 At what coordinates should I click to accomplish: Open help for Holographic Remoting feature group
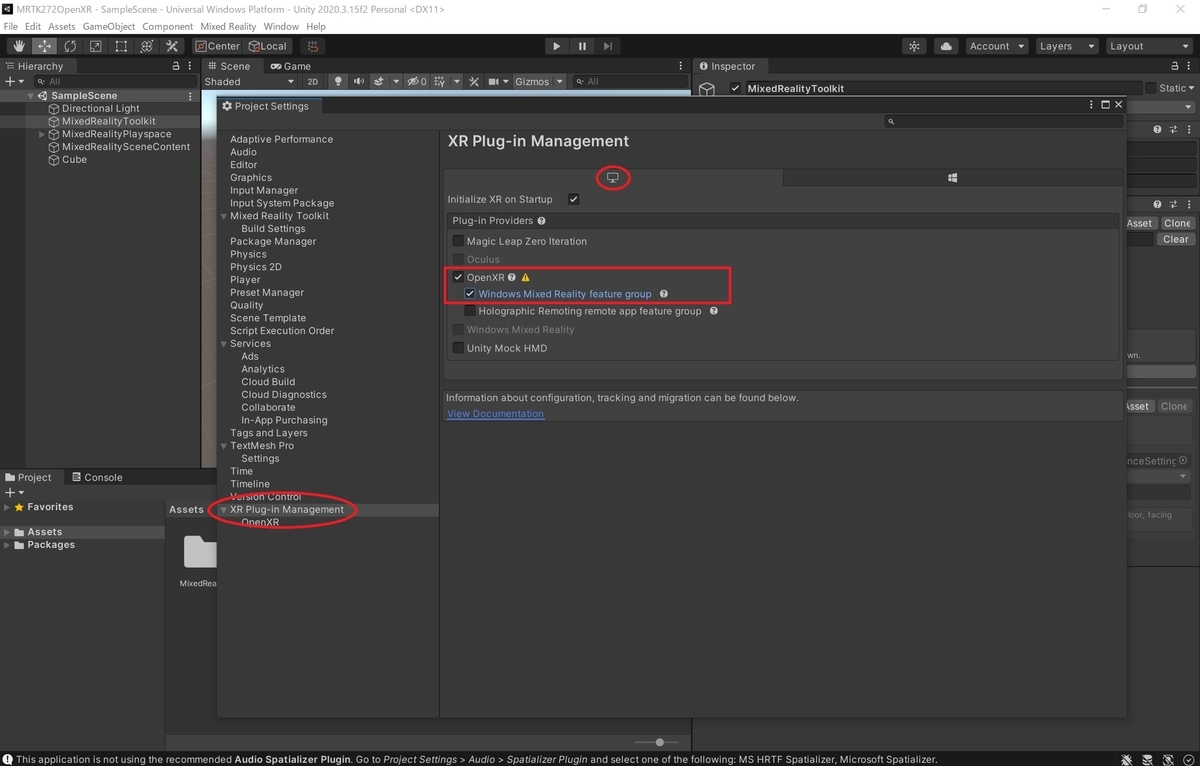713,311
